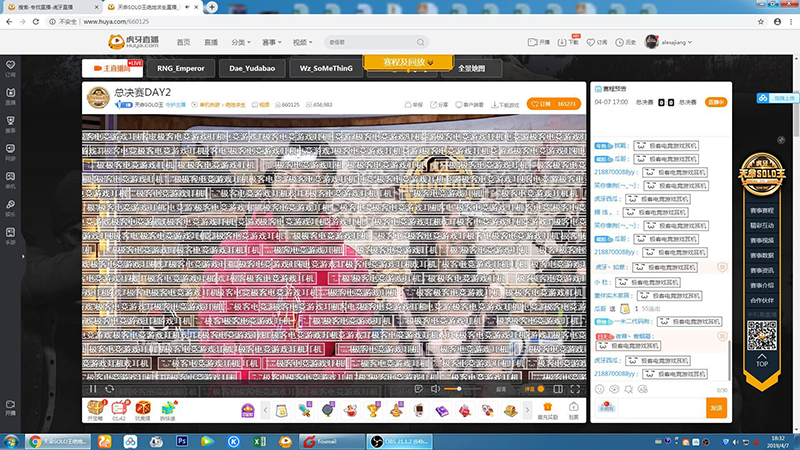Viewport: 800px width, 450px height.
Task: Click the Windows Start button
Action: click(11, 441)
